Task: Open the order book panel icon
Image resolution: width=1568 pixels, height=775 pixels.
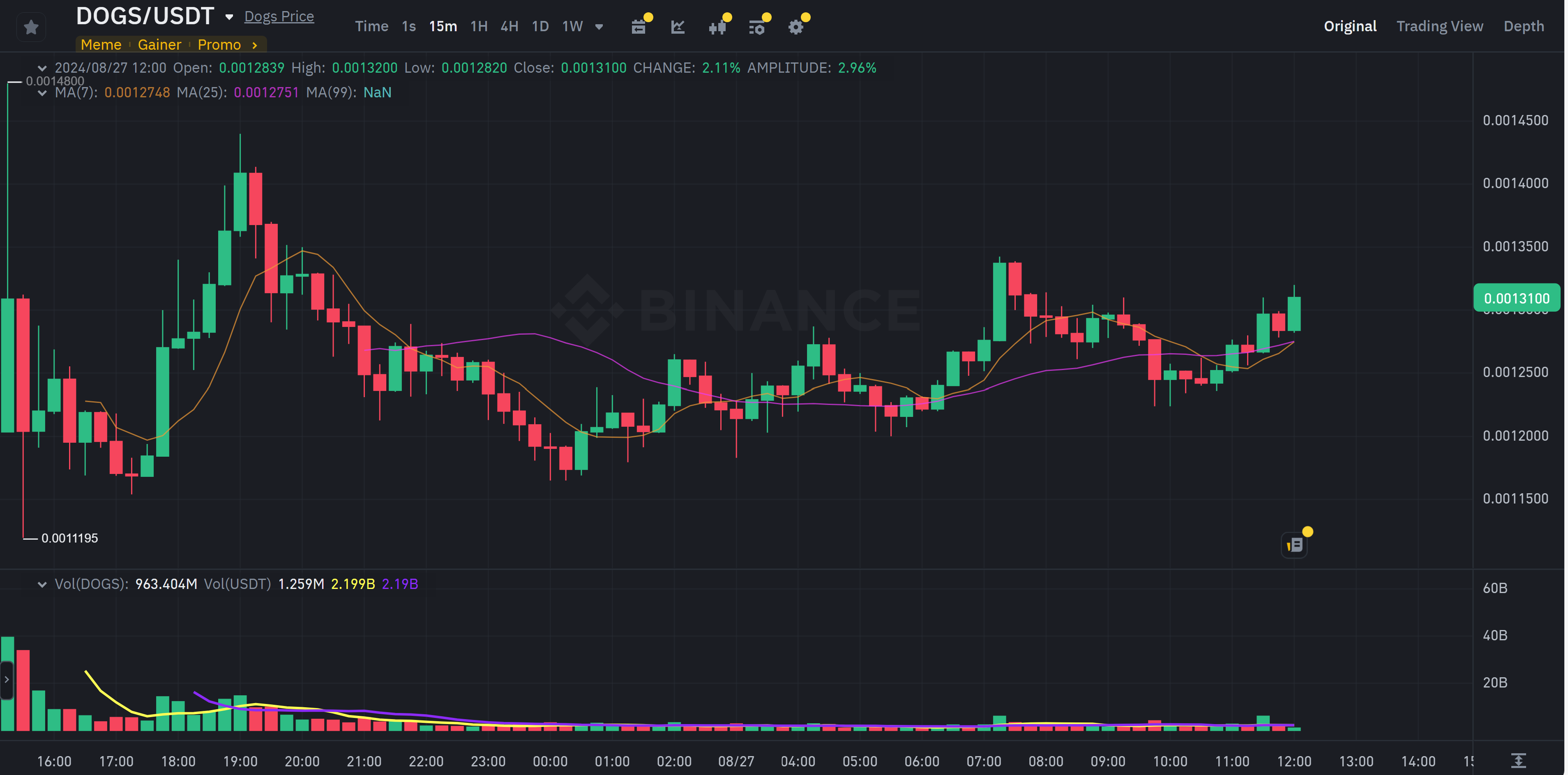Action: (1294, 545)
